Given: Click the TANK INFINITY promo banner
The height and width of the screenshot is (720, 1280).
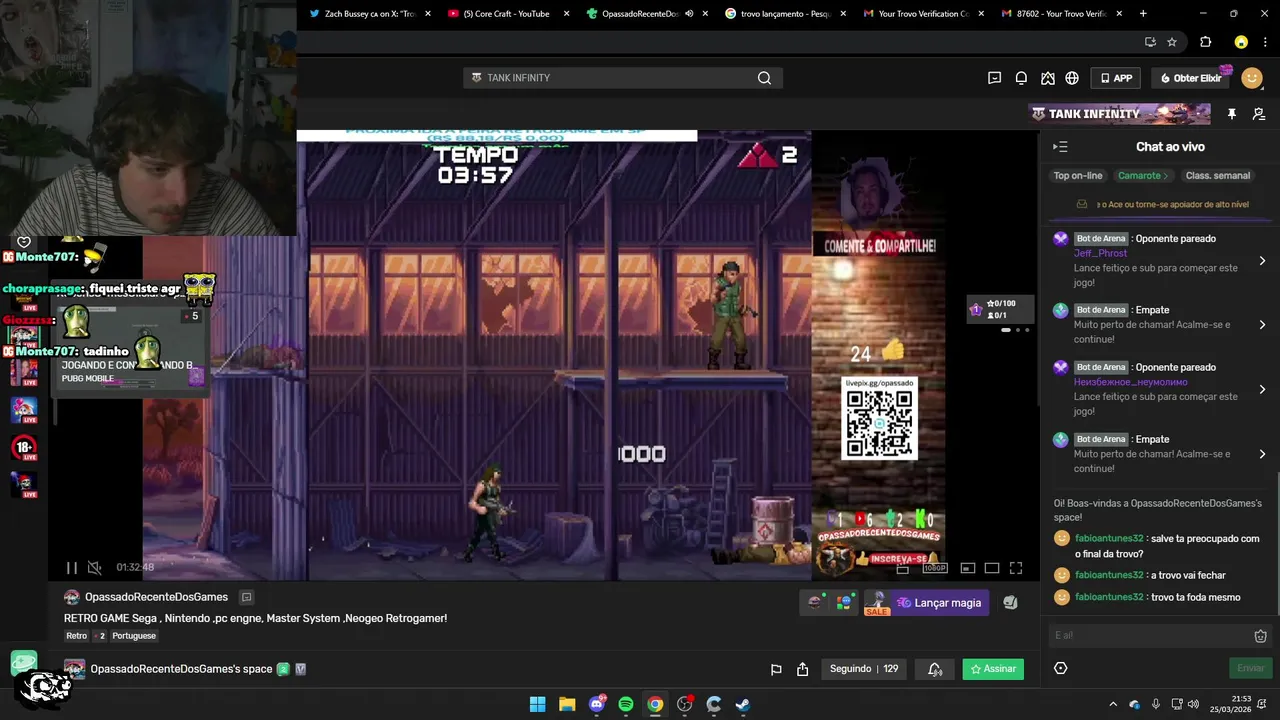Looking at the screenshot, I should tap(1119, 114).
